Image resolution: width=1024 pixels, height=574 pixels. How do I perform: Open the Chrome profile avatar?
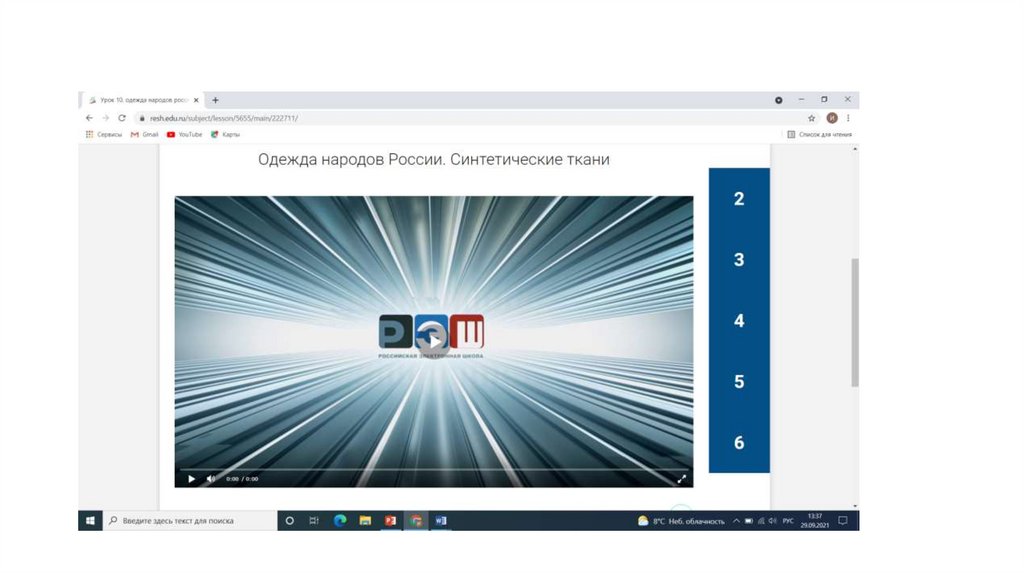click(831, 118)
